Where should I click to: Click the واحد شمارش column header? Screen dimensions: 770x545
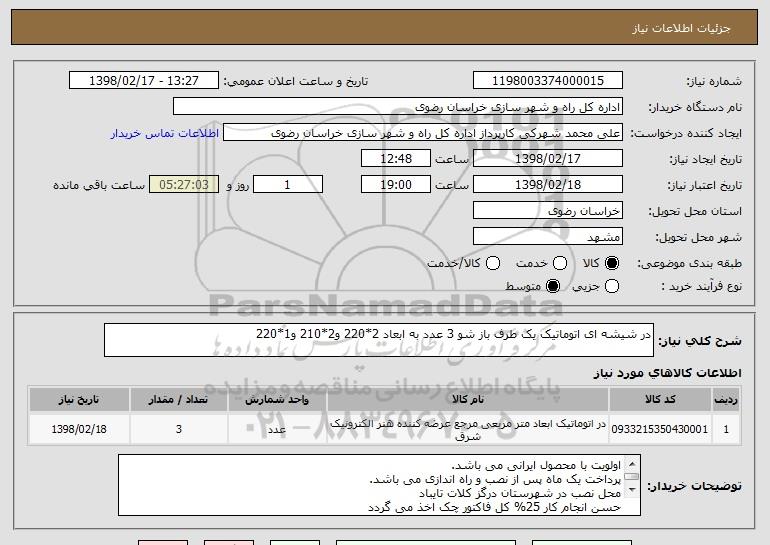(277, 400)
